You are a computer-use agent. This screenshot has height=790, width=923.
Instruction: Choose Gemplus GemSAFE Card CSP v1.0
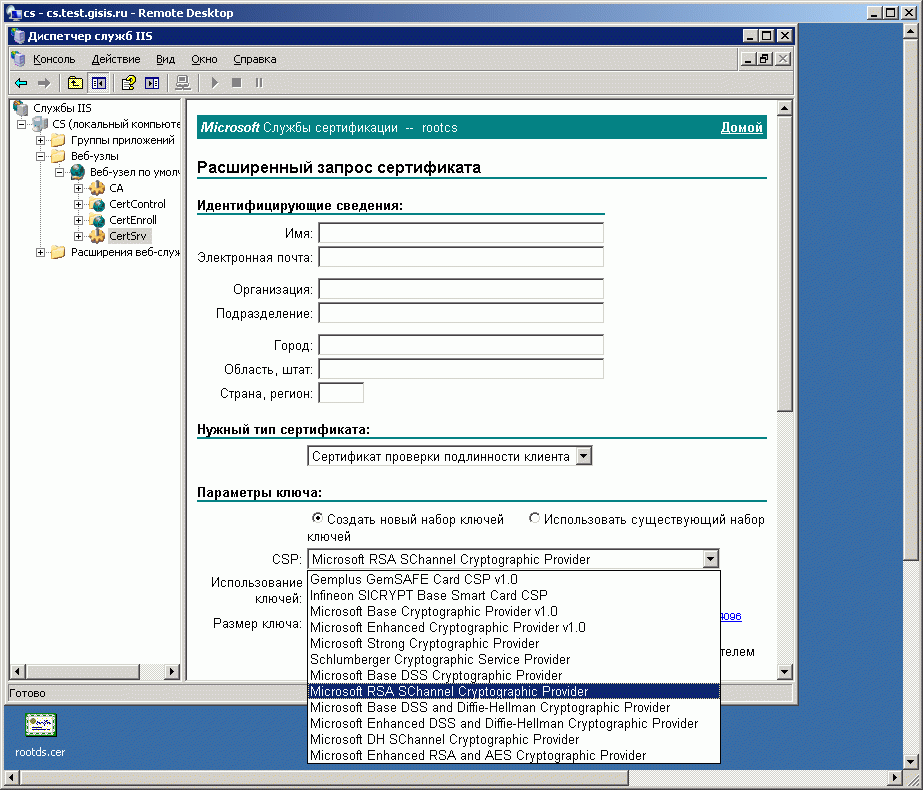coord(514,579)
